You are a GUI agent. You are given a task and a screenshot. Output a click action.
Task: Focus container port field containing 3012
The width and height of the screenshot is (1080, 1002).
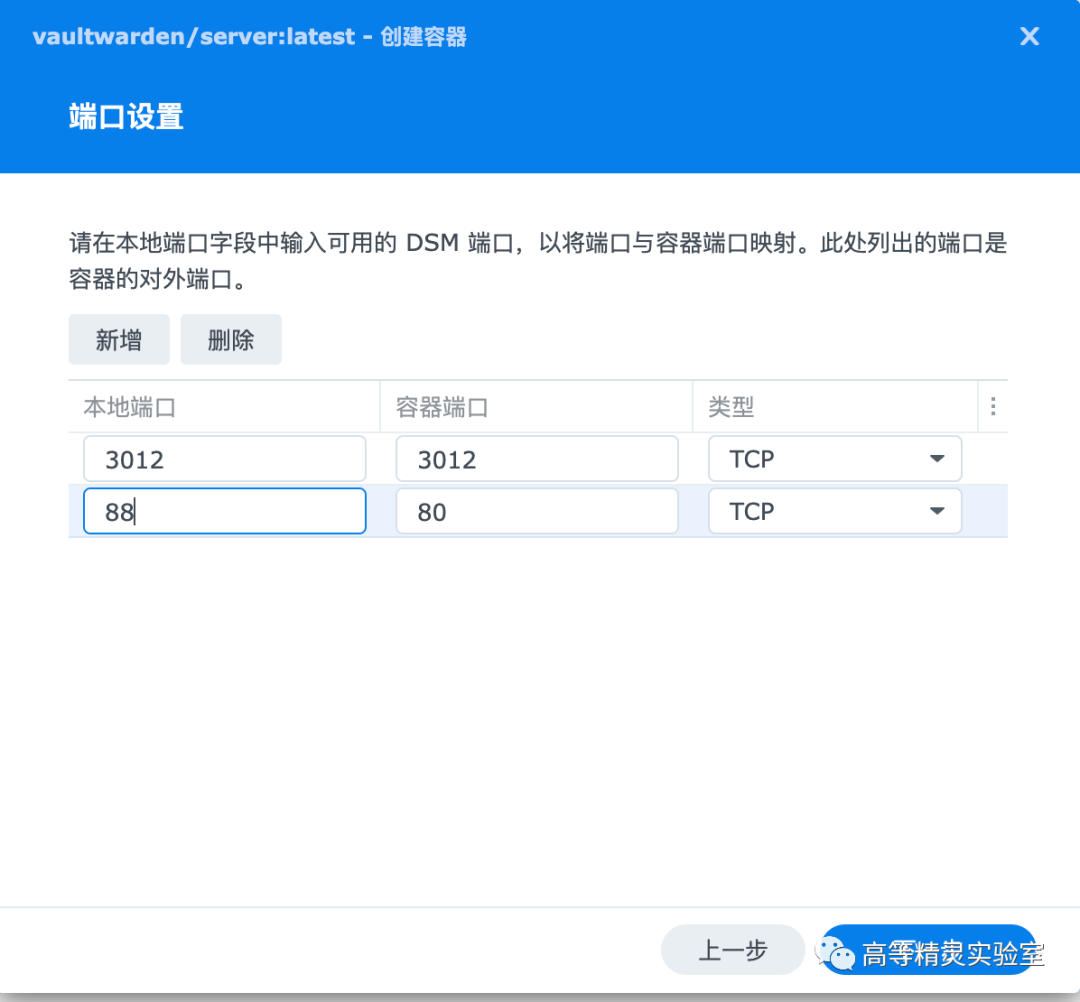pyautogui.click(x=537, y=459)
